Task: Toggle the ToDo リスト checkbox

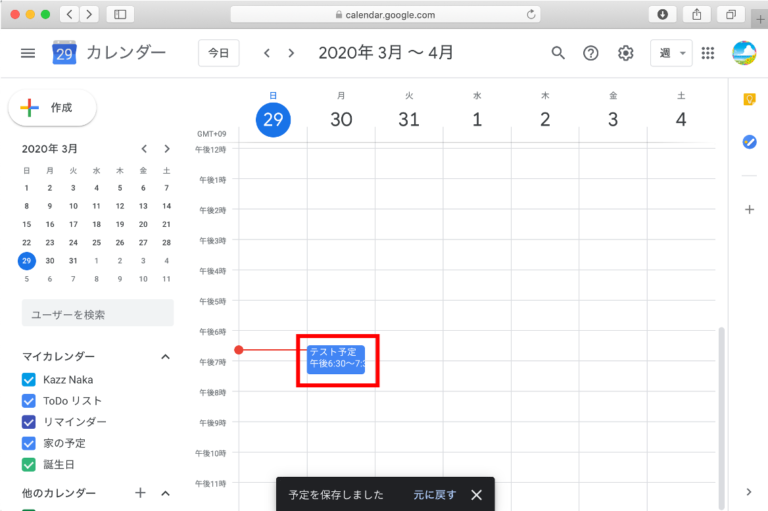Action: coord(29,401)
